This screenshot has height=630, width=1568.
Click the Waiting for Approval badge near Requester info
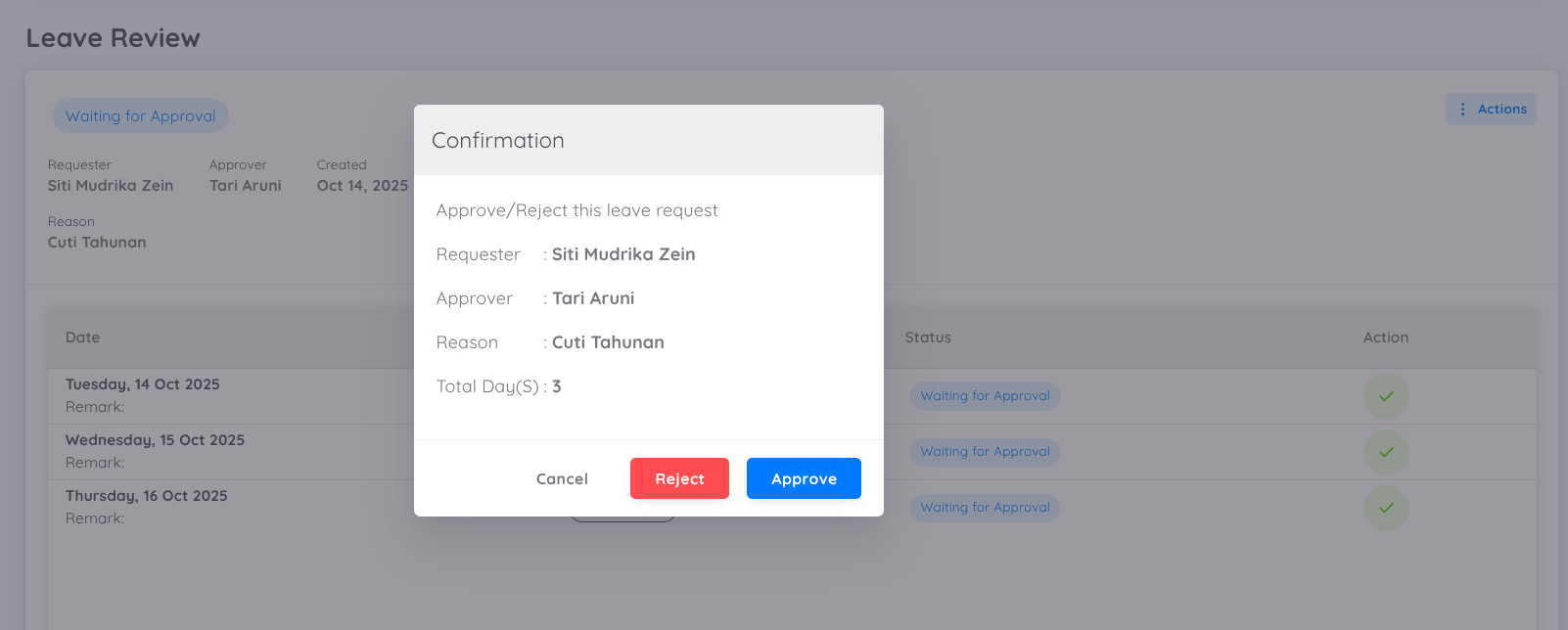click(x=140, y=114)
